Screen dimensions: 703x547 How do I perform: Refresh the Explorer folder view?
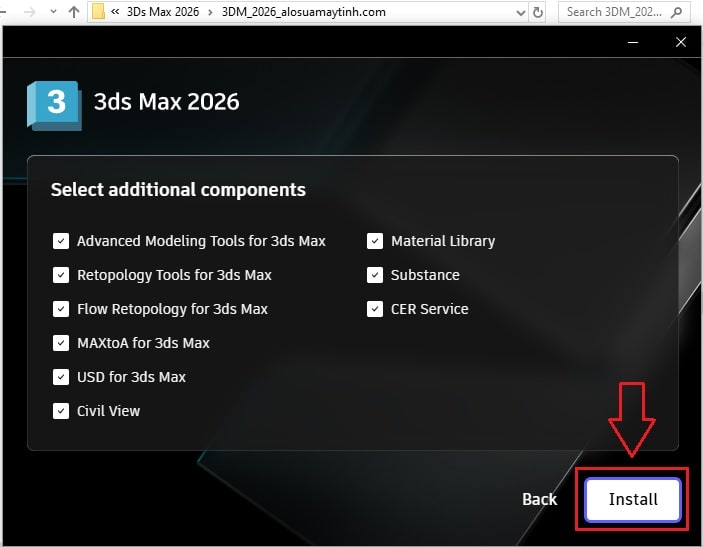(538, 13)
